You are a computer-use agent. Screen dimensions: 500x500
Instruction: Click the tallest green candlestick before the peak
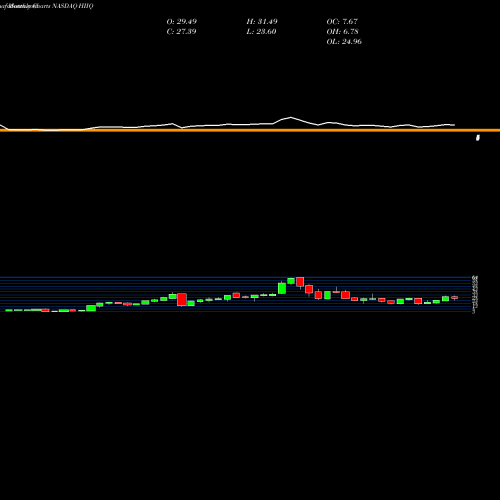point(282,288)
